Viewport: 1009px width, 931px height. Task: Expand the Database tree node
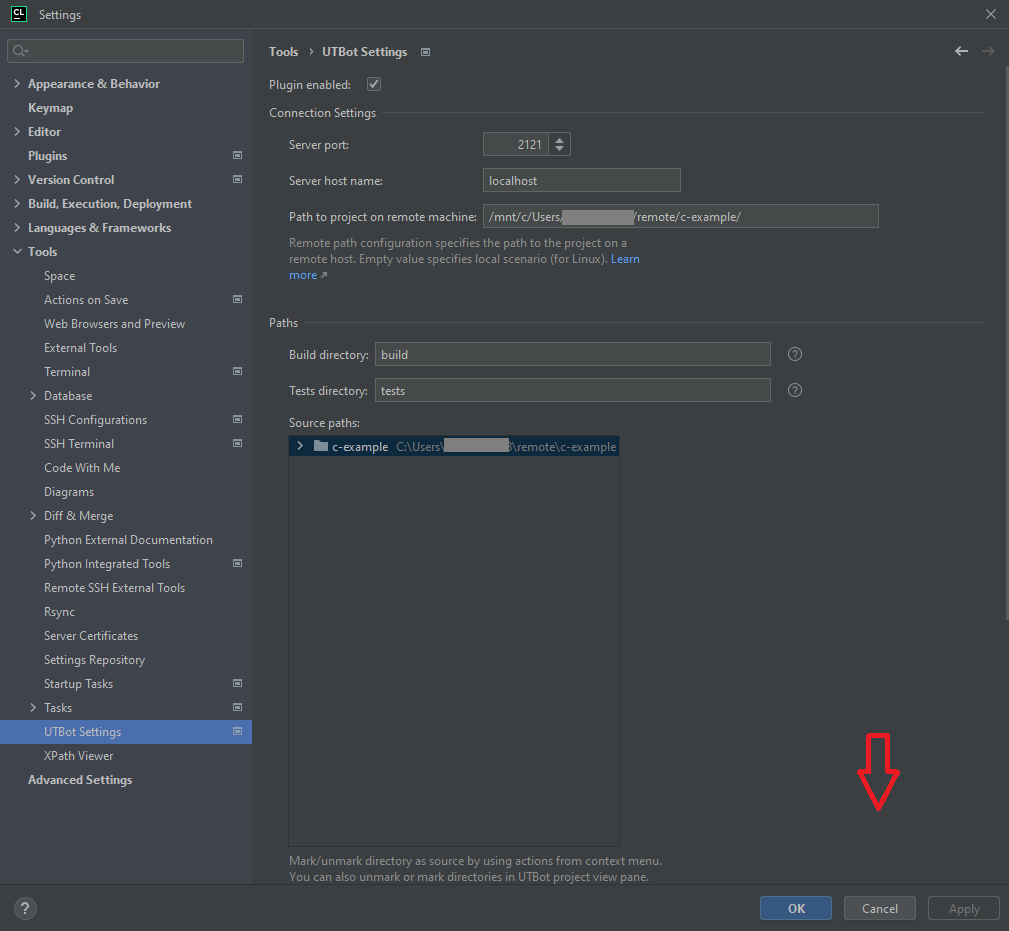33,396
